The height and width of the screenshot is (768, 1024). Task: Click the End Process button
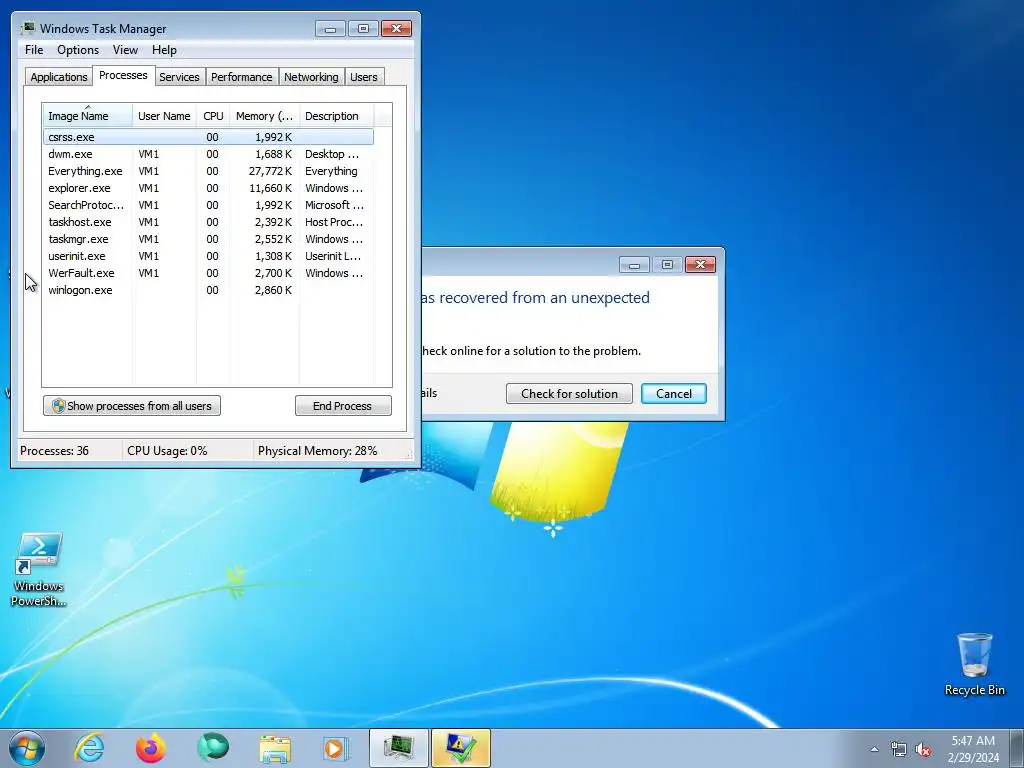(343, 406)
